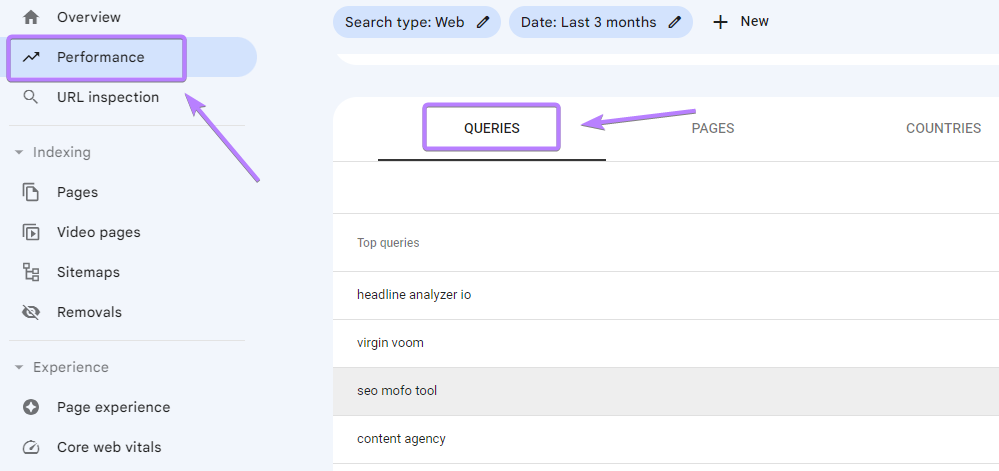Screen dimensions: 999x471
Task: Switch to the Countries tab
Action: (x=943, y=128)
